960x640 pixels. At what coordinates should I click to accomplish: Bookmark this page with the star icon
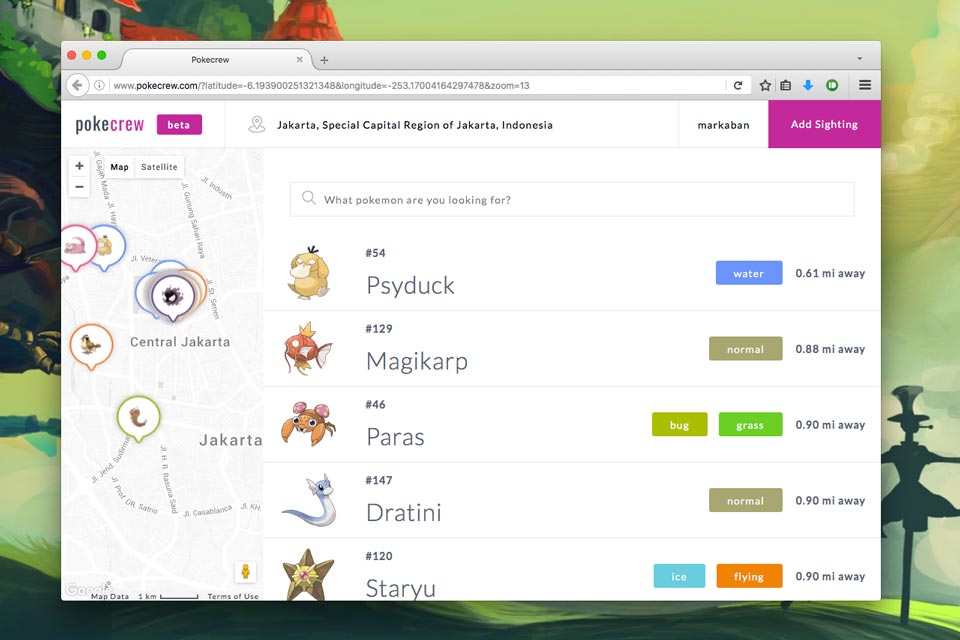[x=765, y=85]
